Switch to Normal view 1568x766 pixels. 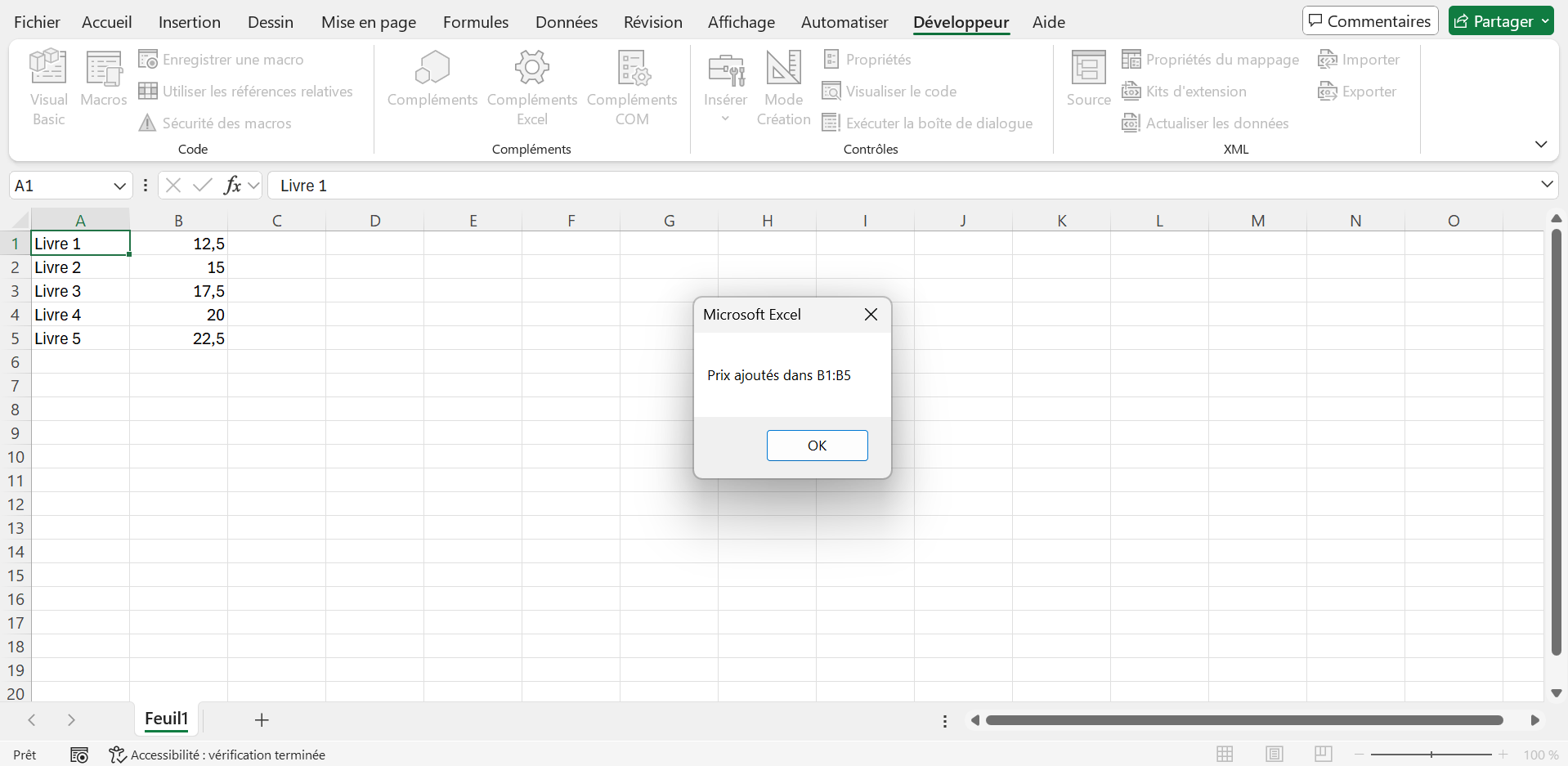(1225, 755)
